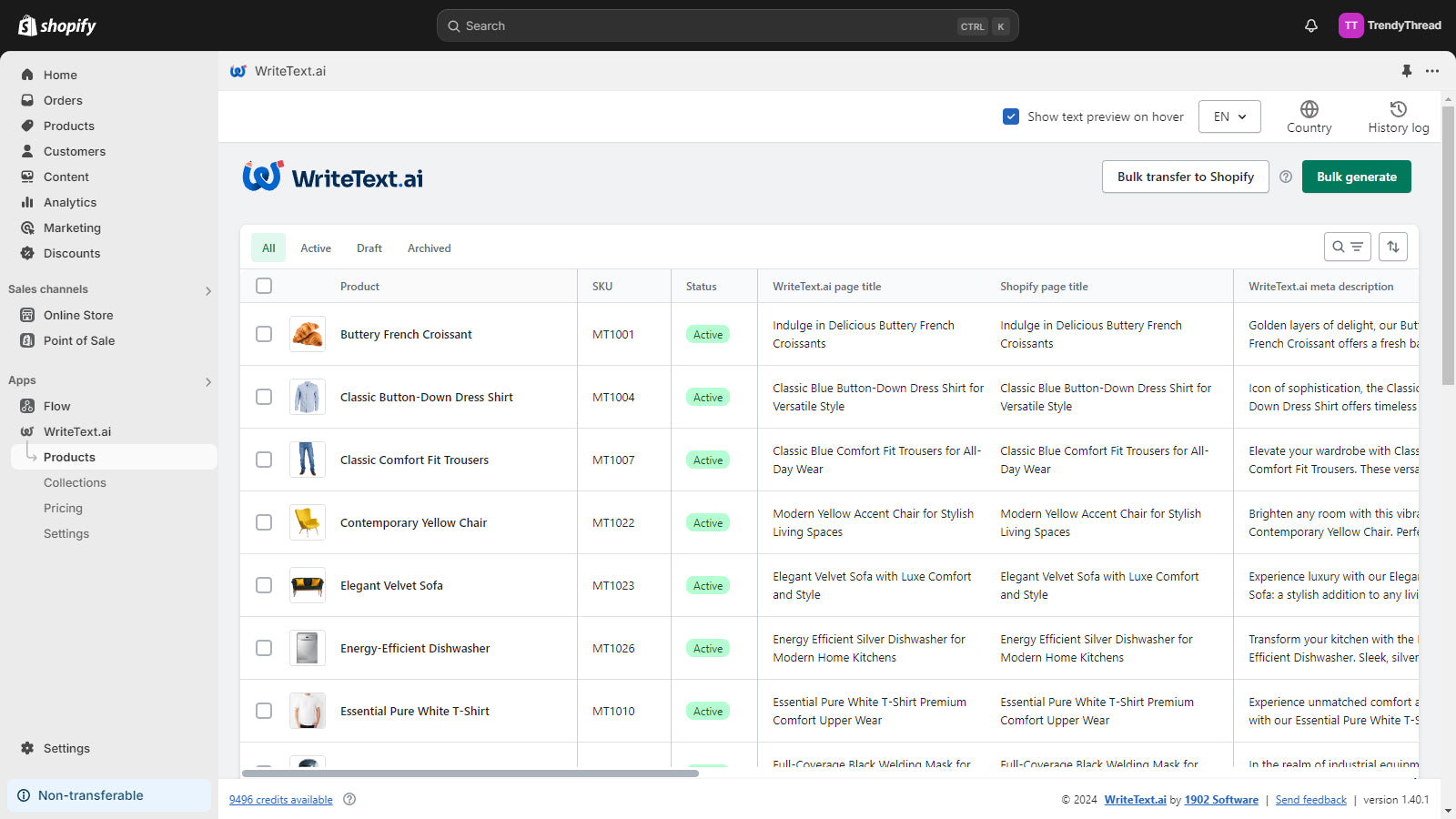Switch to the Archived tab
The height and width of the screenshot is (819, 1456).
[x=430, y=248]
